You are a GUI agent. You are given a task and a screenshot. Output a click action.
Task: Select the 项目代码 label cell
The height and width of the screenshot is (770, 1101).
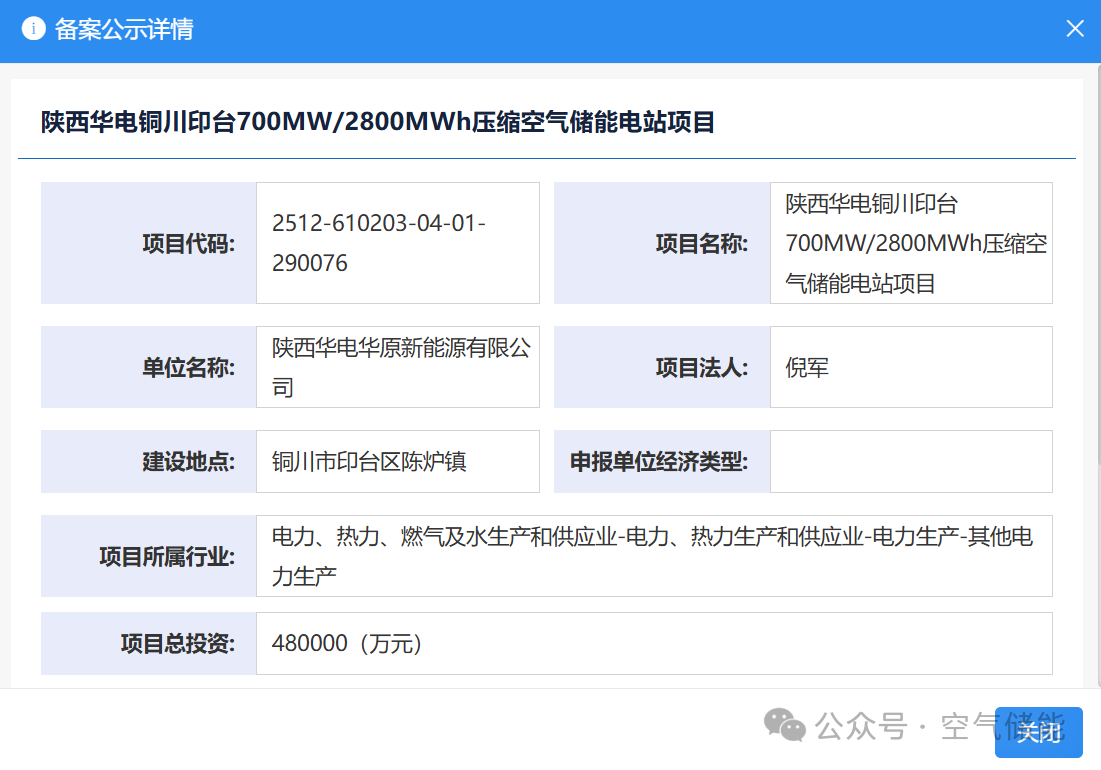tap(149, 243)
